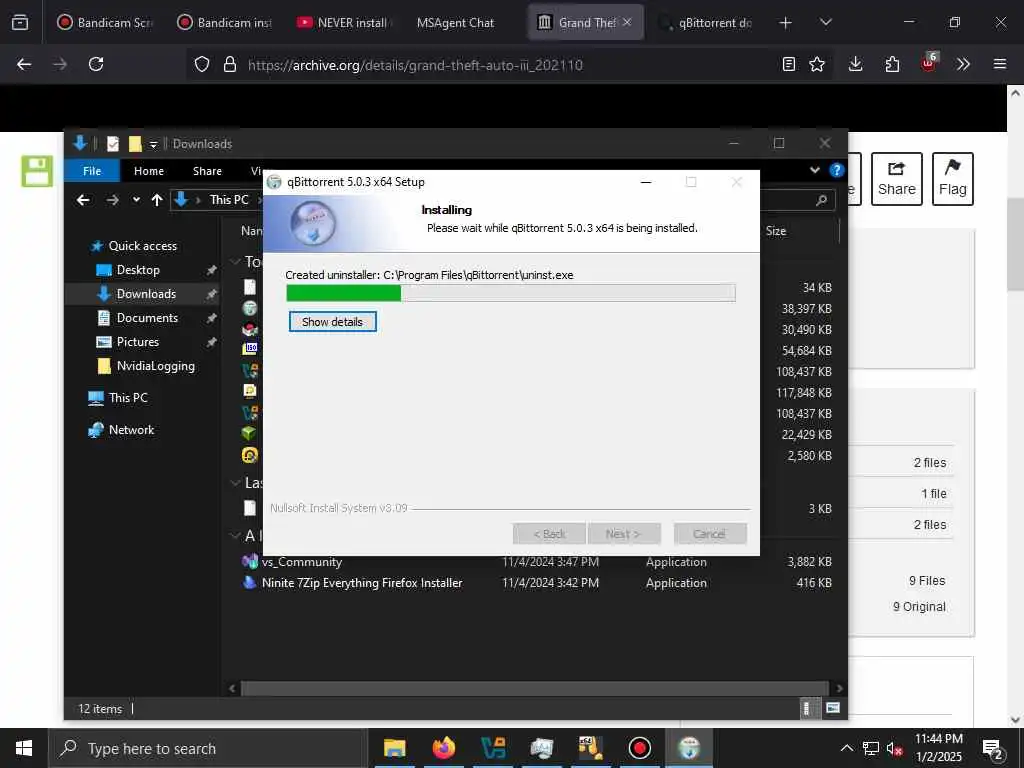
Task: List all tabs dropdown arrow
Action: 825,22
